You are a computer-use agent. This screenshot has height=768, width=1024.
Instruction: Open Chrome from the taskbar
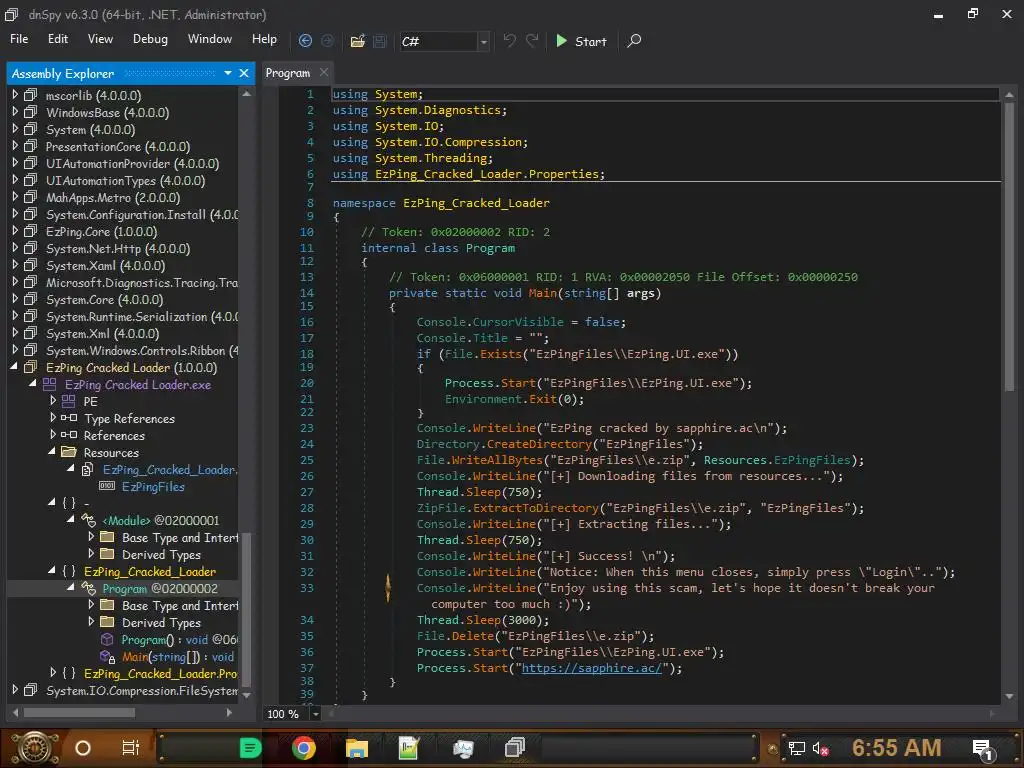[x=304, y=747]
